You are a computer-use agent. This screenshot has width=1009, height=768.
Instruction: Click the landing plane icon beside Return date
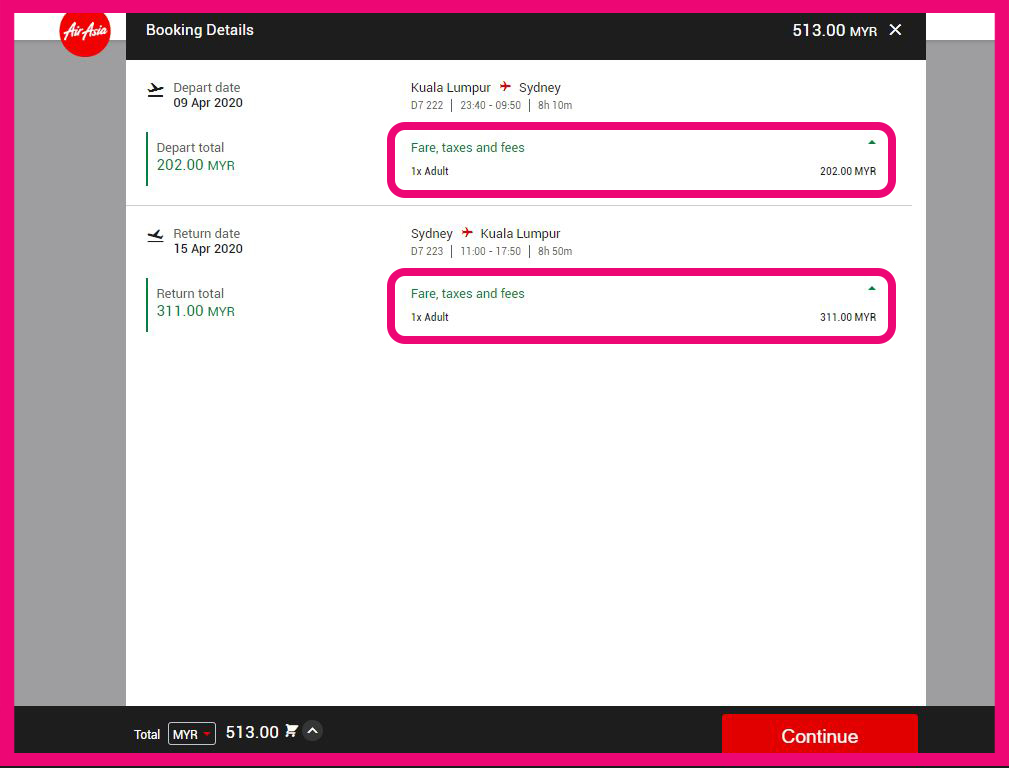pyautogui.click(x=155, y=236)
